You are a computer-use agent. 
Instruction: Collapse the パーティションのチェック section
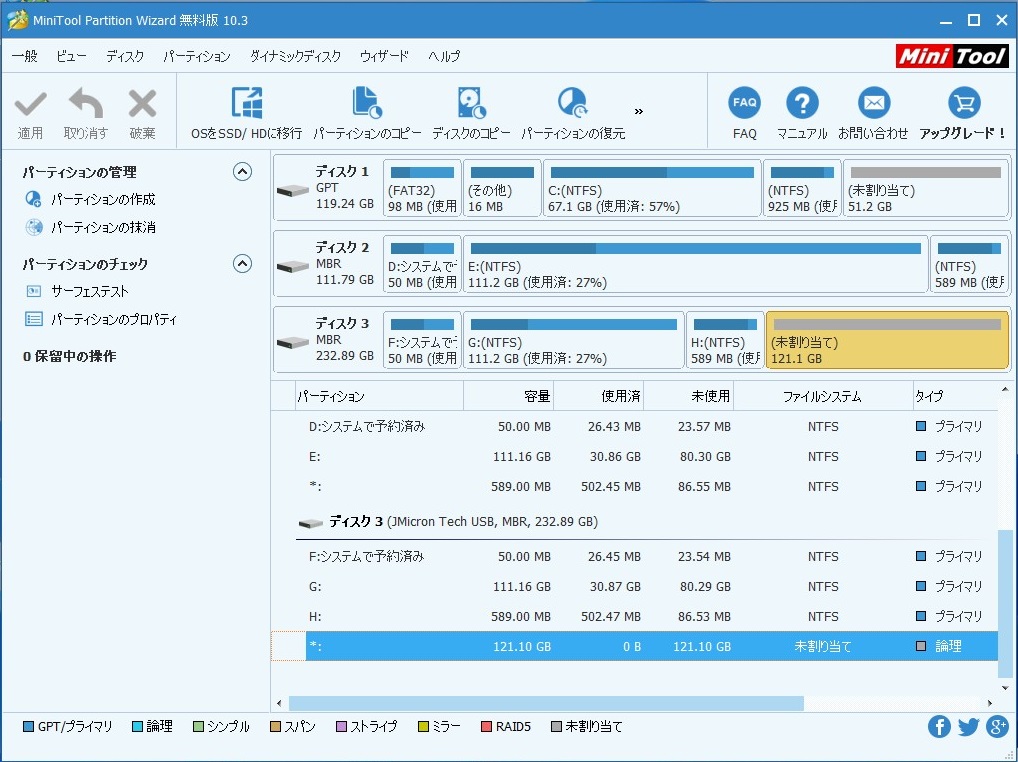(242, 264)
